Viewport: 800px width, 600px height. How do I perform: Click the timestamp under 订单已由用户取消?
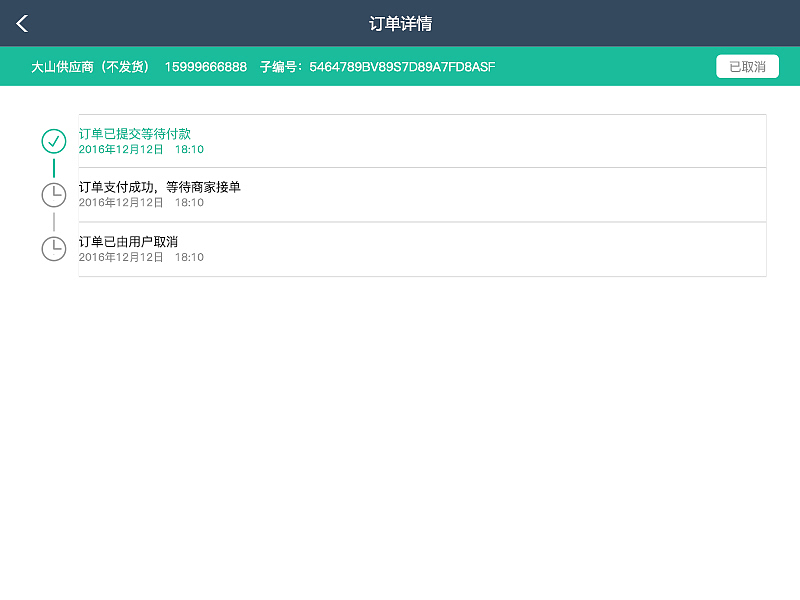coord(141,257)
